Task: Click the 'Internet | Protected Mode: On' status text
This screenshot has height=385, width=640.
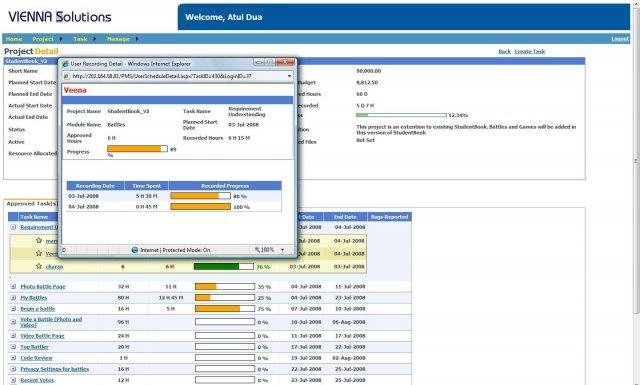Action: pyautogui.click(x=175, y=249)
